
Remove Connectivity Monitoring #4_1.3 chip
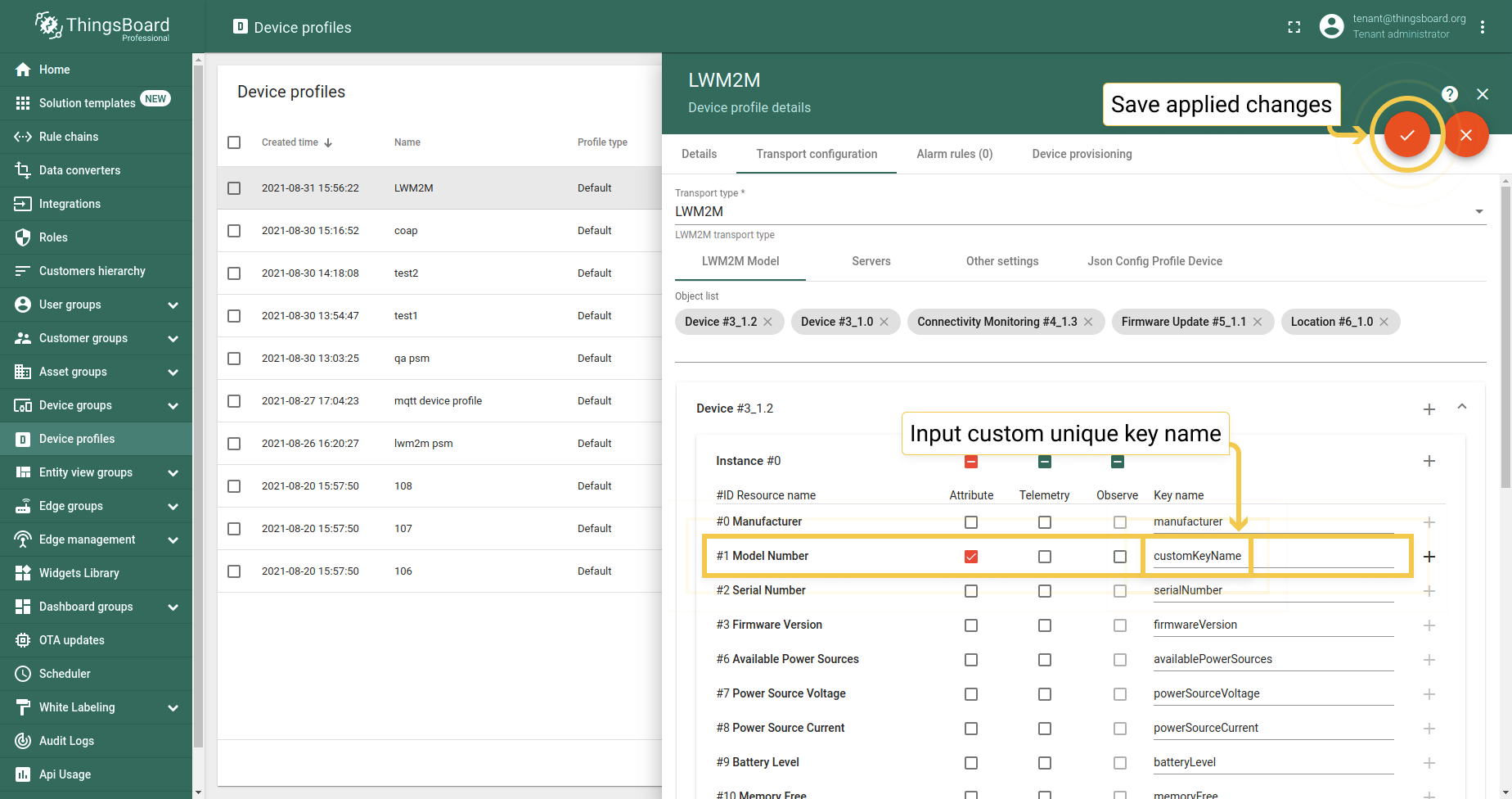(1088, 322)
